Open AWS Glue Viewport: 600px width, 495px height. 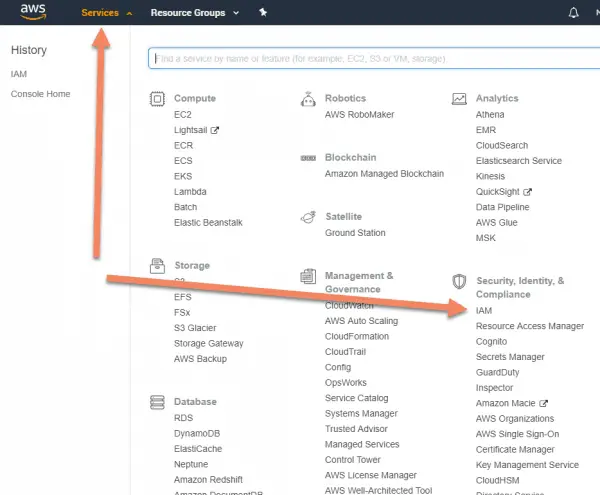click(x=496, y=222)
